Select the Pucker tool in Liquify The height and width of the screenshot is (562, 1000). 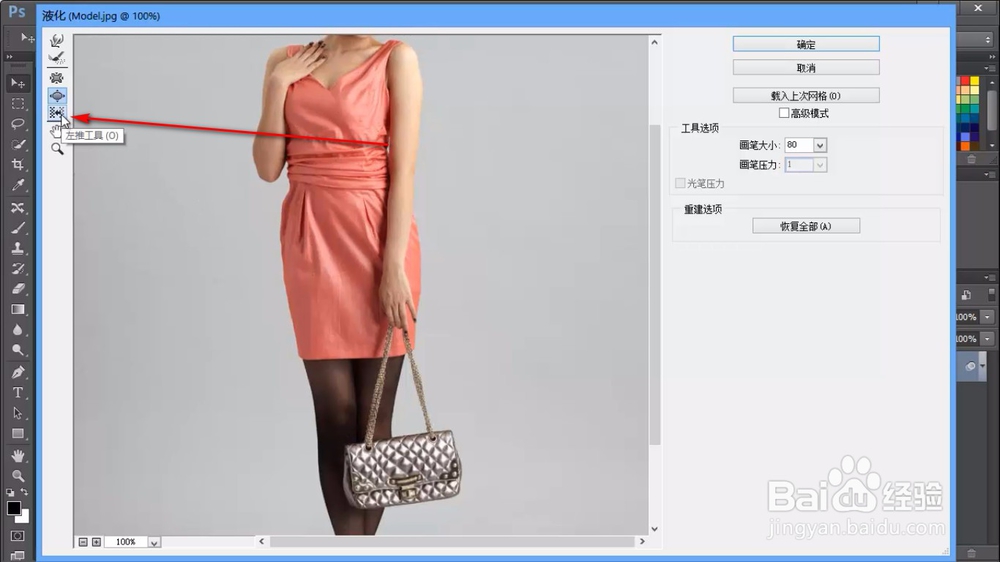pyautogui.click(x=57, y=78)
